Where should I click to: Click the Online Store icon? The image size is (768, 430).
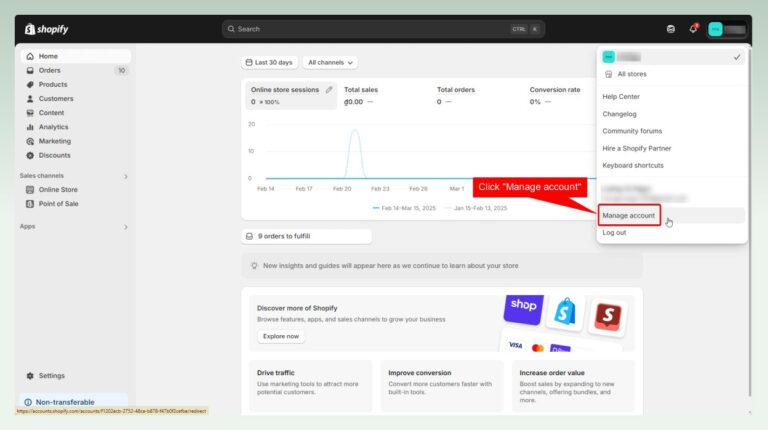[x=30, y=190]
